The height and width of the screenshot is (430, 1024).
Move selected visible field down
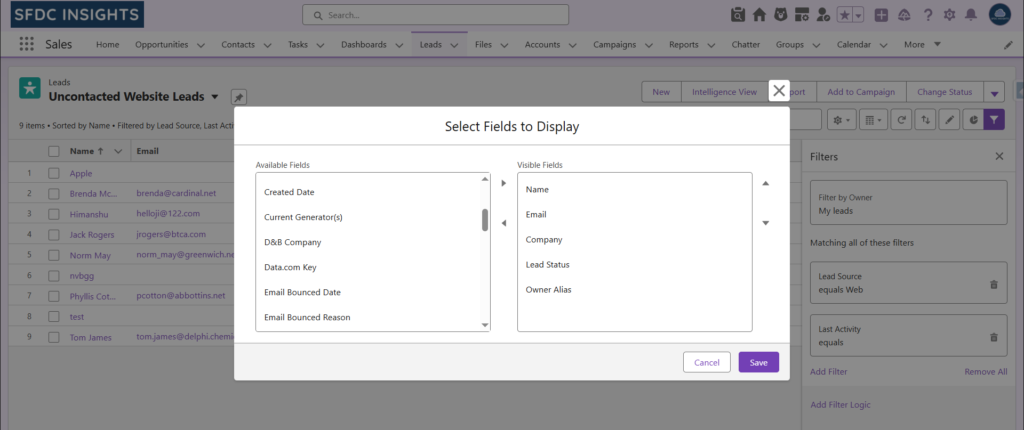click(x=766, y=223)
